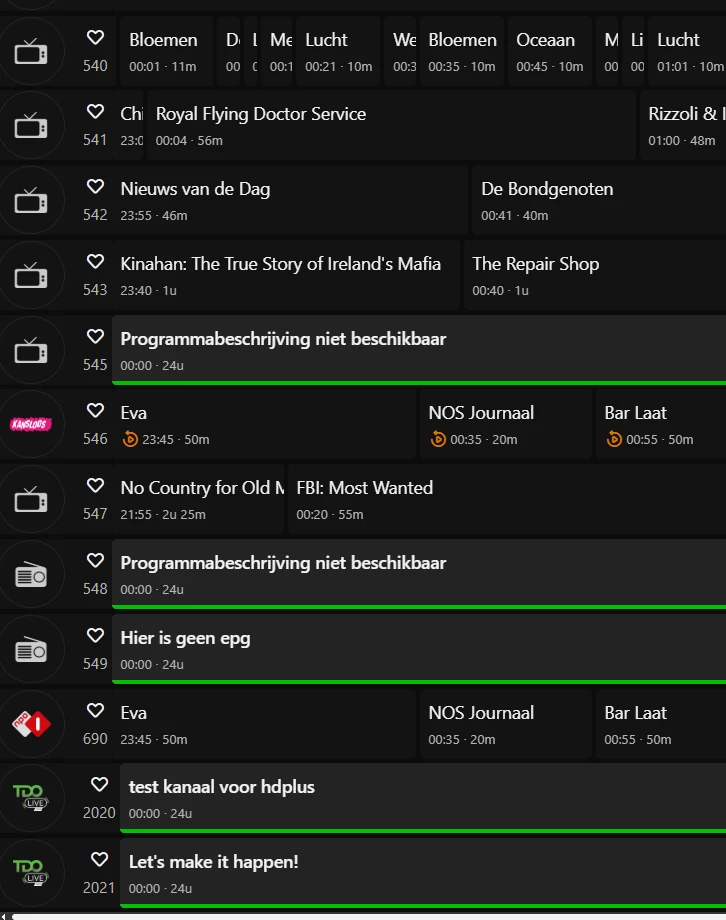Viewport: 726px width, 920px height.
Task: Toggle the heart for channel 2021
Action: coord(99,859)
